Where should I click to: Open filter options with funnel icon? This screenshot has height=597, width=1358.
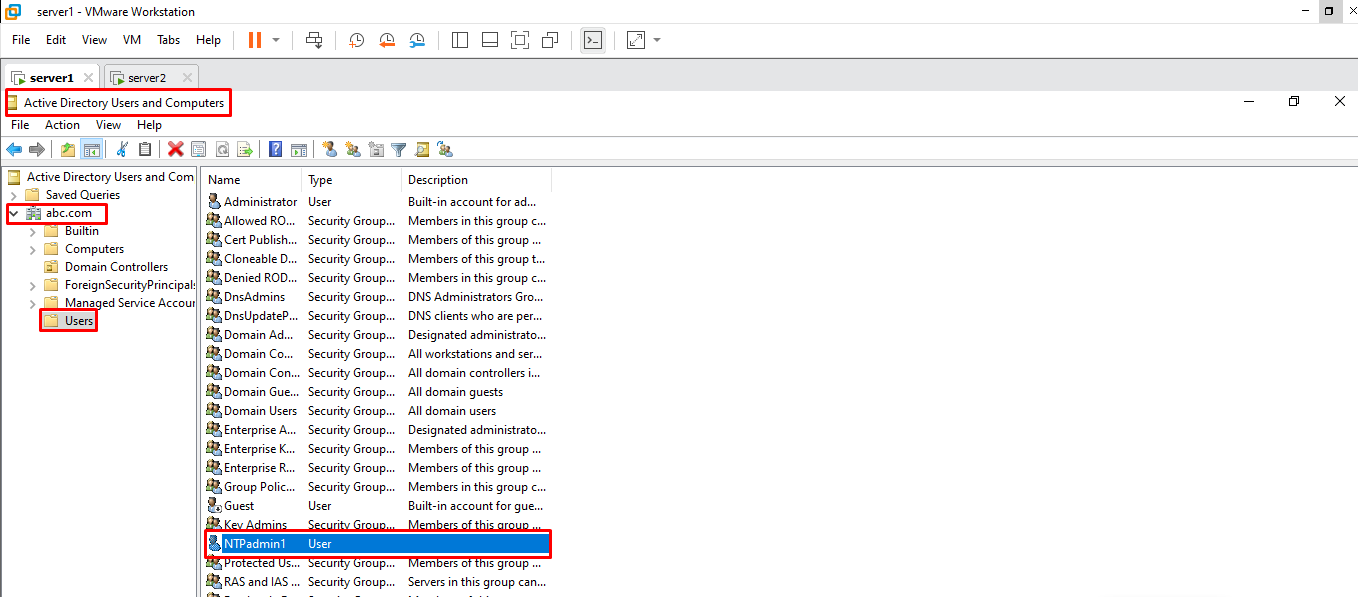point(399,149)
